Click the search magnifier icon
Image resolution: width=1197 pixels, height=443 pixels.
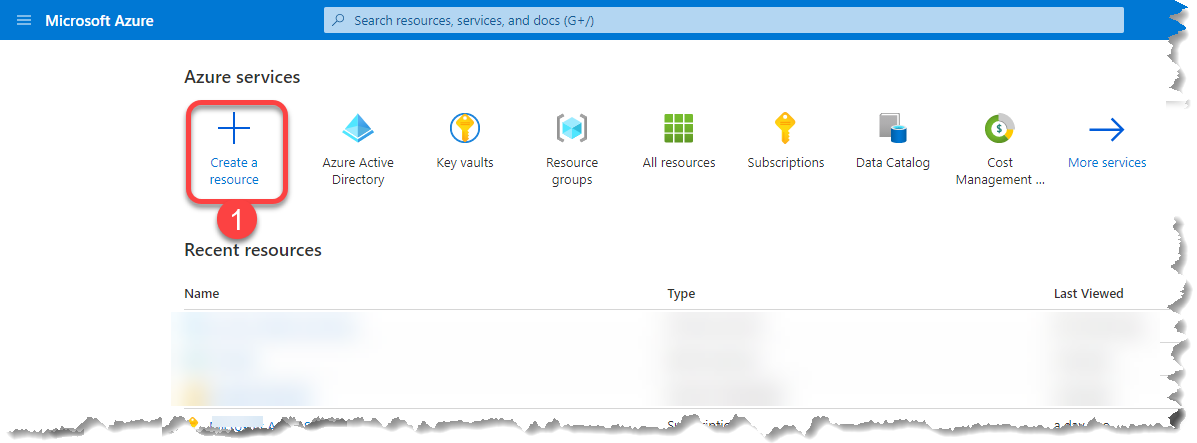click(340, 21)
